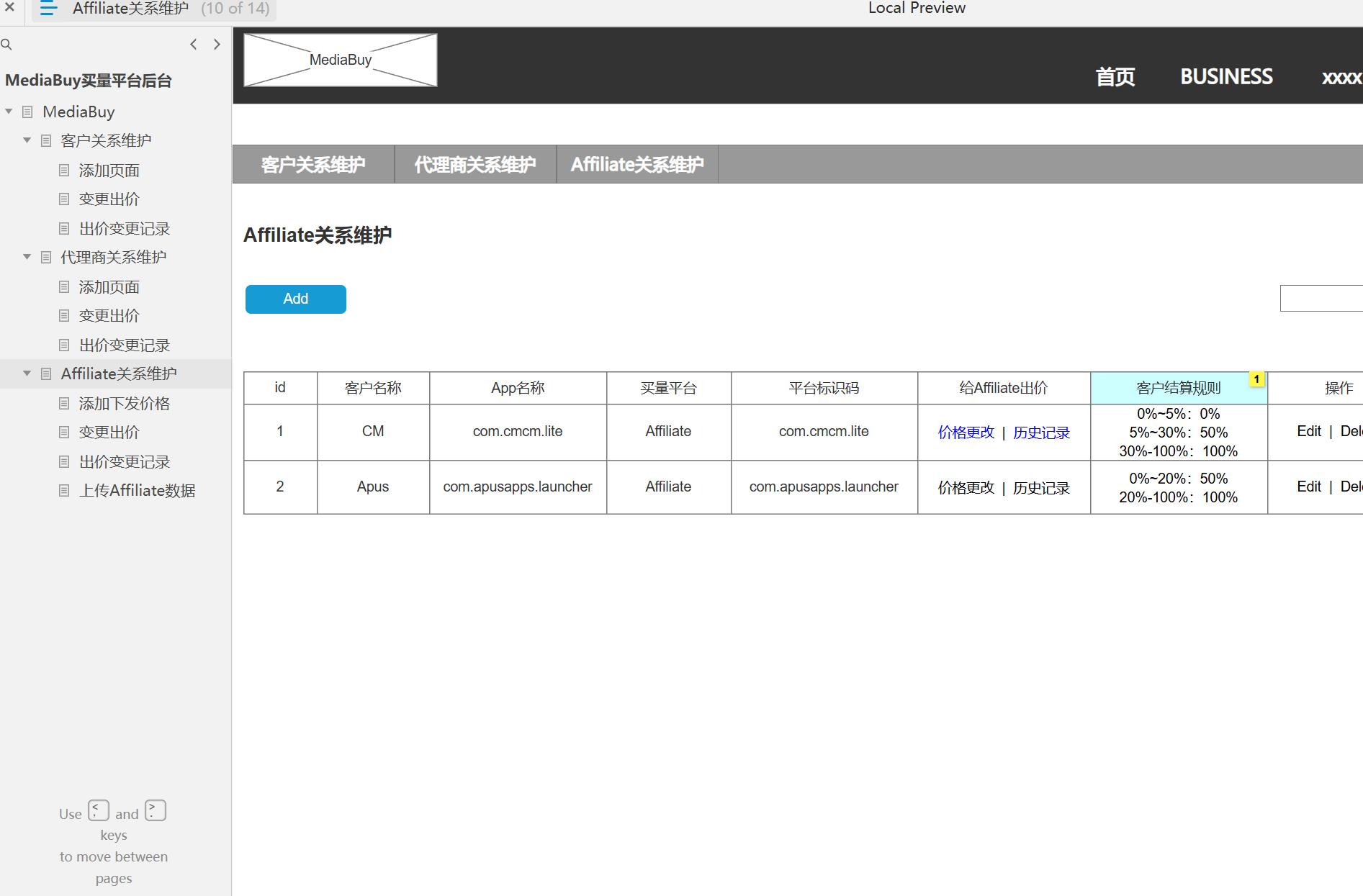Open 变更出价 under Affiliate关系维护
The width and height of the screenshot is (1363, 896).
[x=109, y=433]
